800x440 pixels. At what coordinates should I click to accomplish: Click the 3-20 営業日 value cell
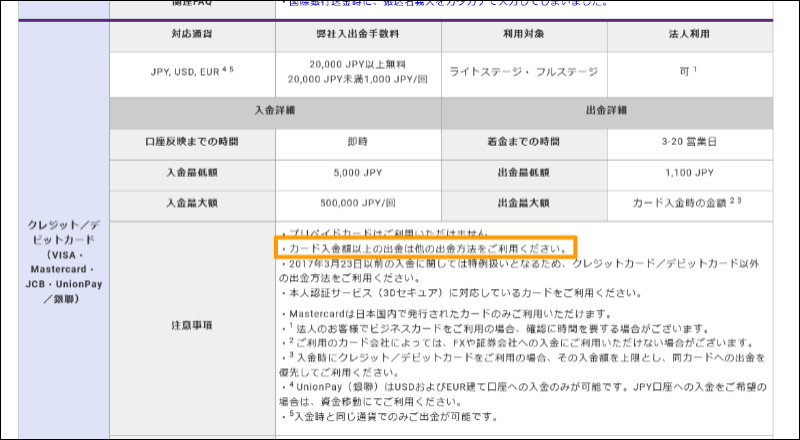[x=690, y=142]
